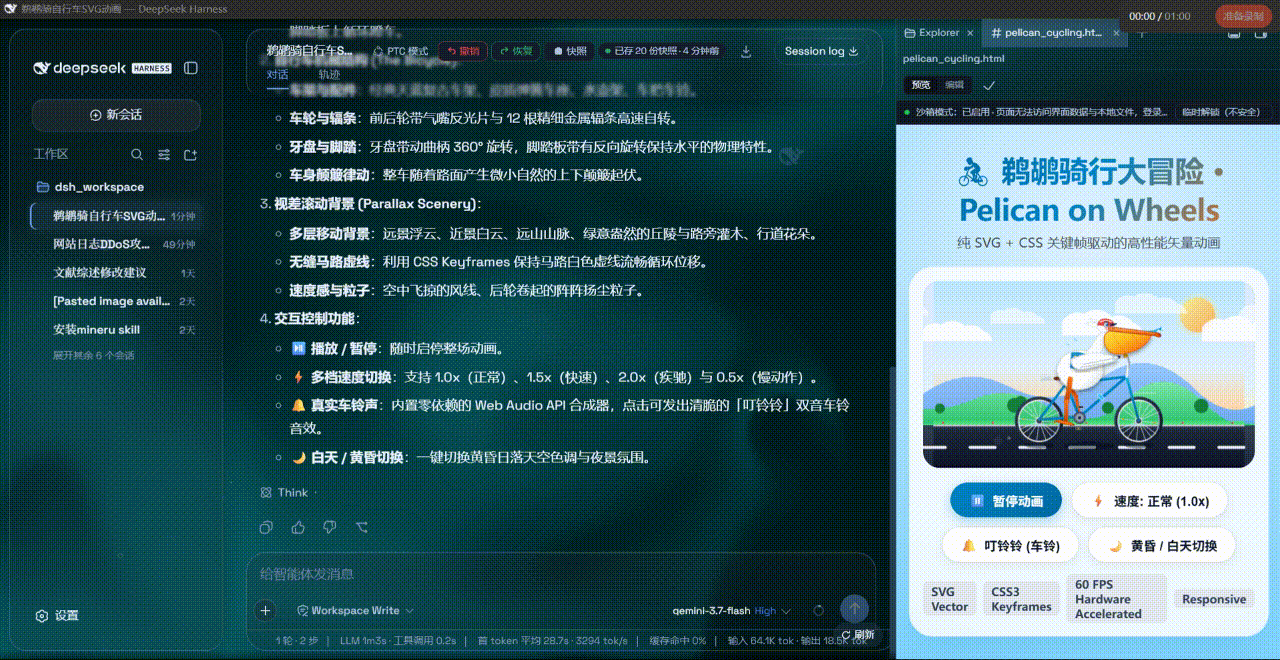Click the plus attachment button in composer
Viewport: 1280px width, 660px height.
click(265, 610)
